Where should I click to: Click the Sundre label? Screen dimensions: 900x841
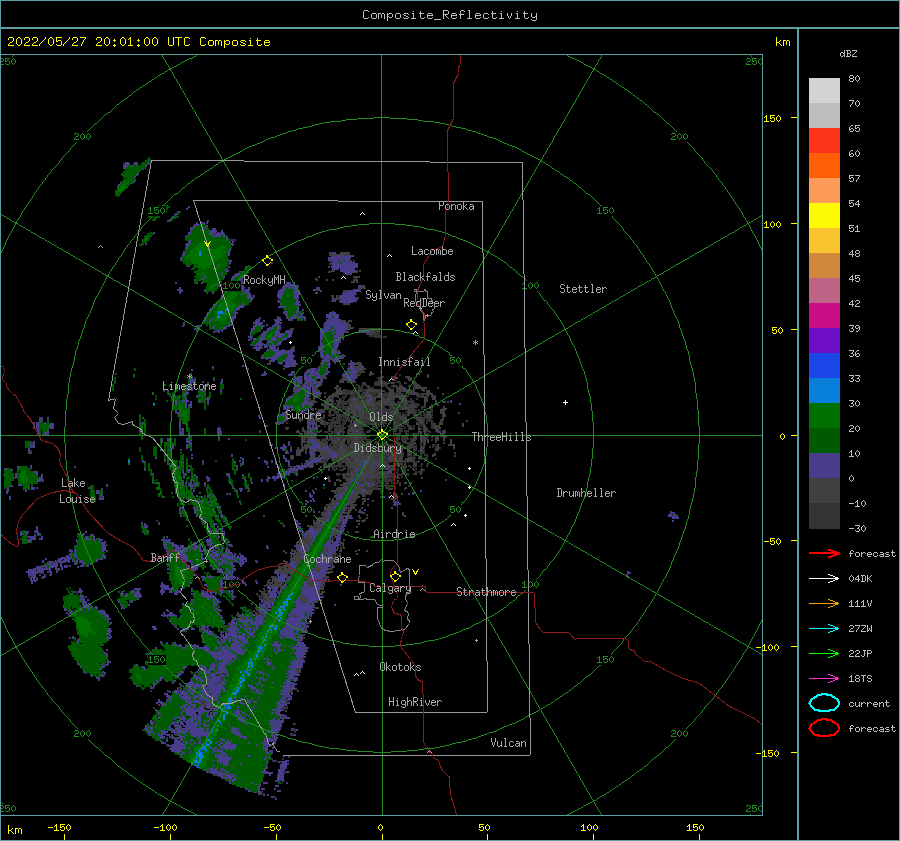(x=303, y=414)
